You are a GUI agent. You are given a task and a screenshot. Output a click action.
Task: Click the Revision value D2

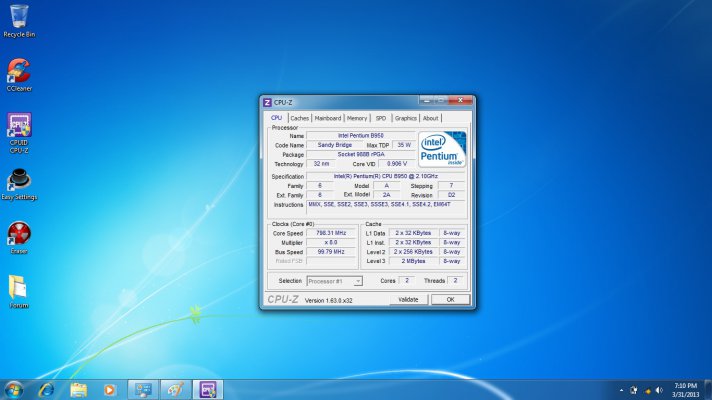pos(451,195)
